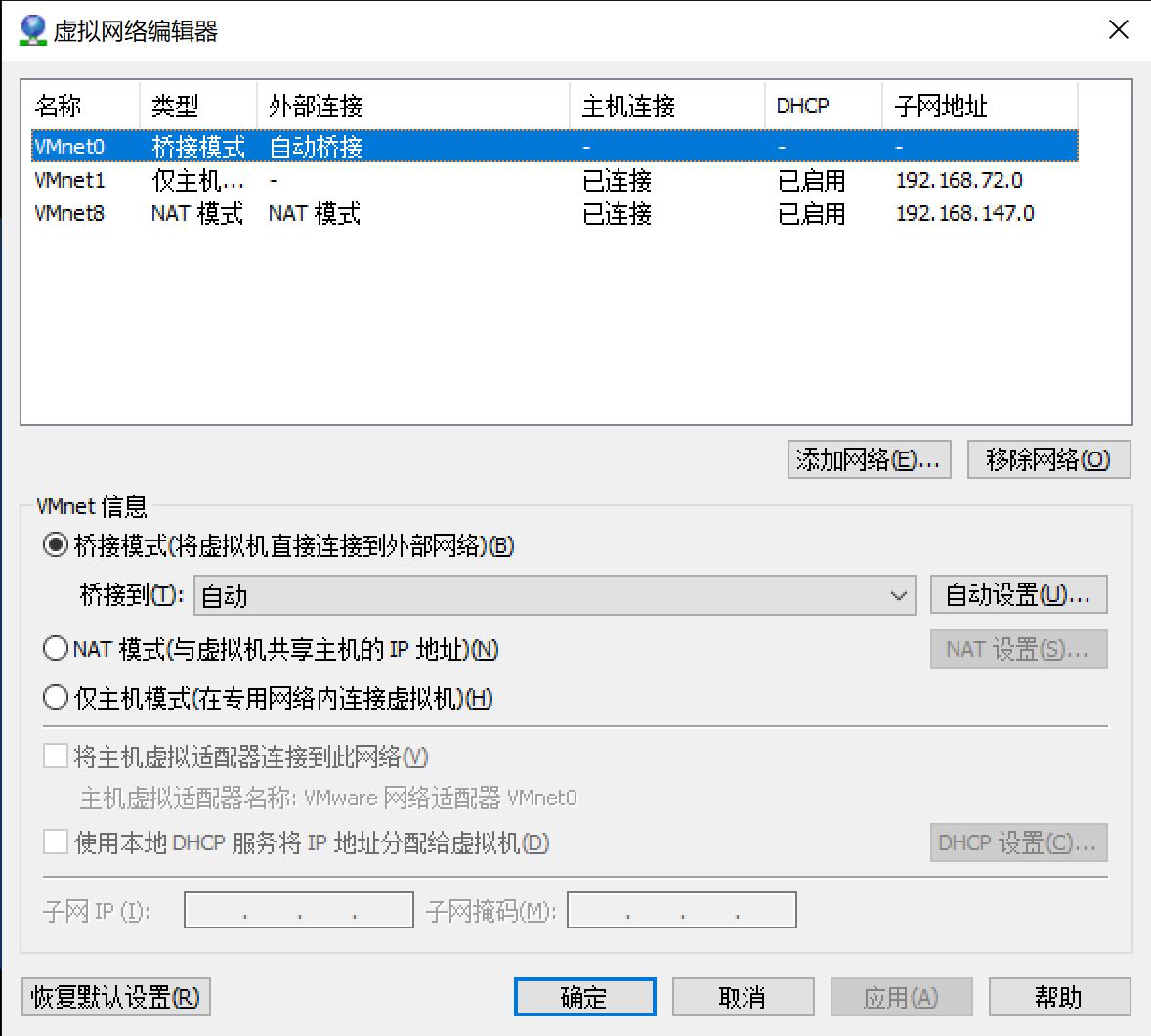Image resolution: width=1151 pixels, height=1036 pixels.
Task: Open 自动设置 bridge configuration
Action: [x=1018, y=593]
